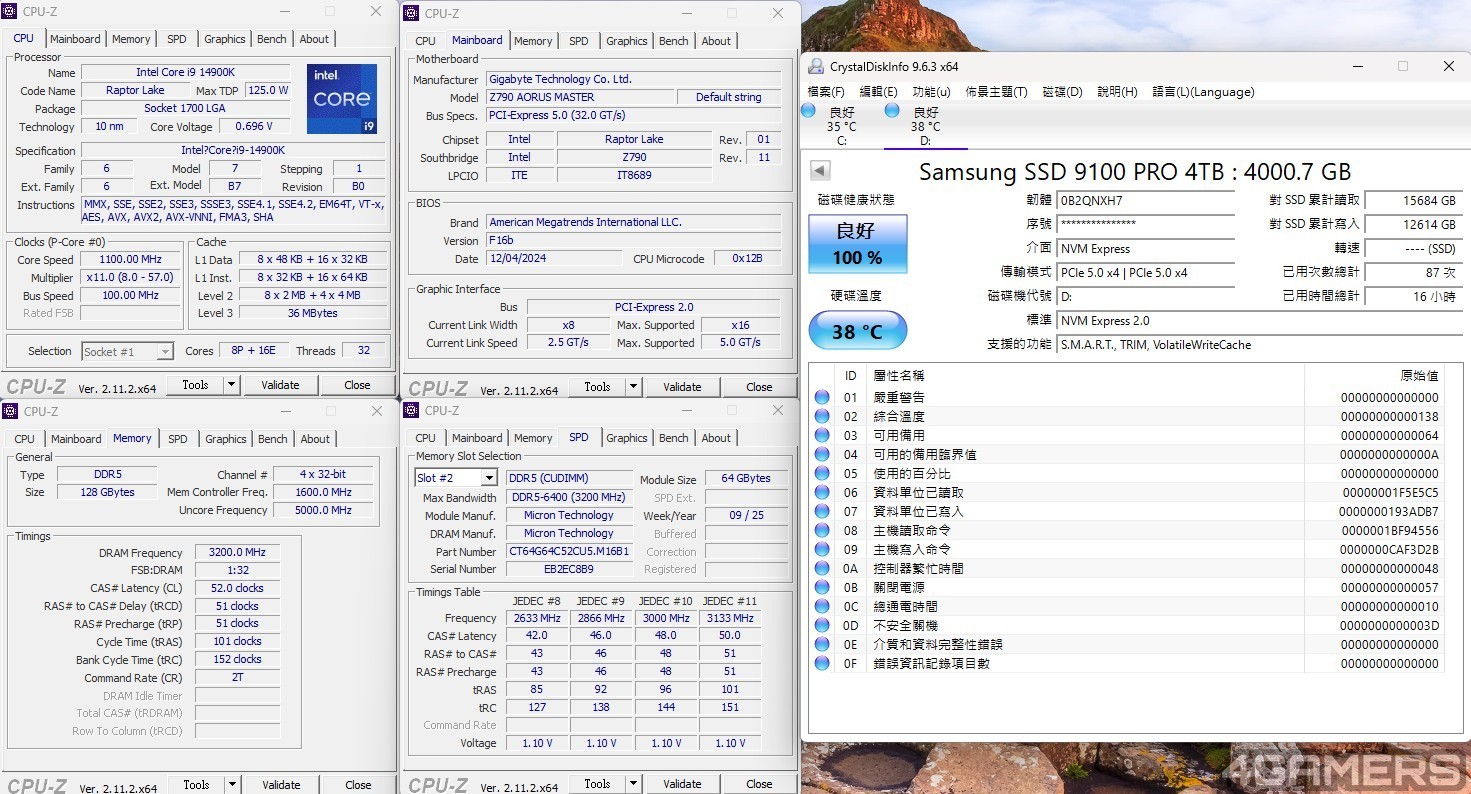Click the 128 GBytes memory size value
This screenshot has width=1471, height=794.
107,492
